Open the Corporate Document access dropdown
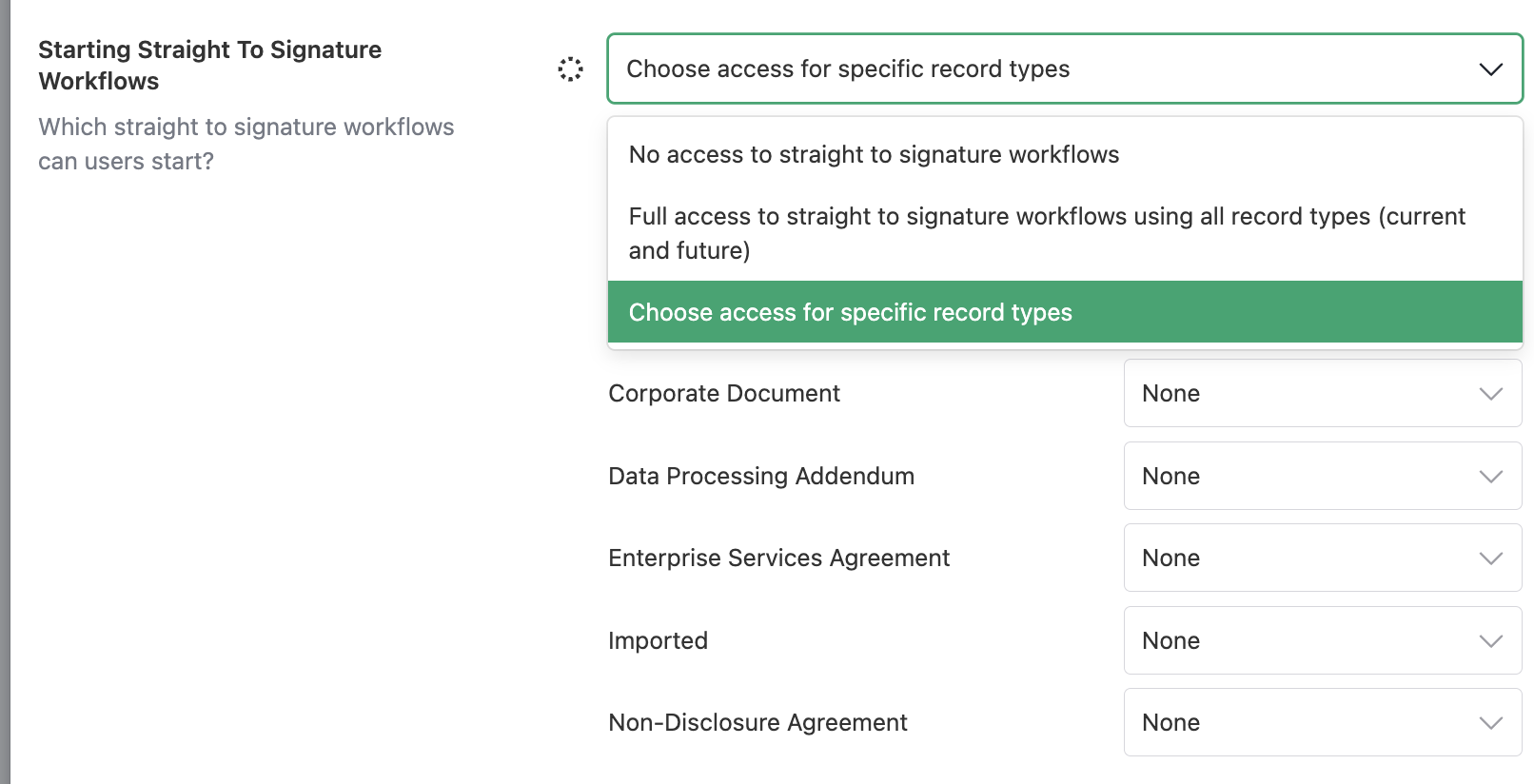The width and height of the screenshot is (1534, 784). (1323, 393)
